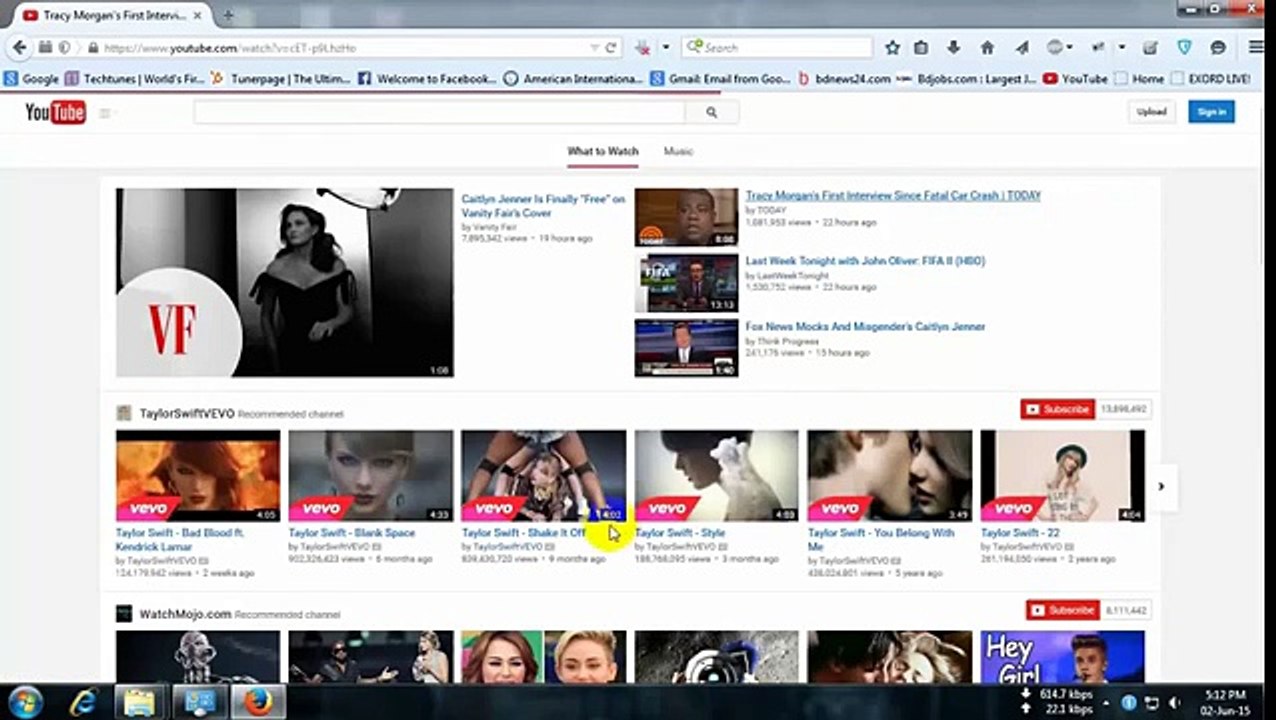
Task: Show bookmarks list icon beside the star
Action: coord(921,47)
